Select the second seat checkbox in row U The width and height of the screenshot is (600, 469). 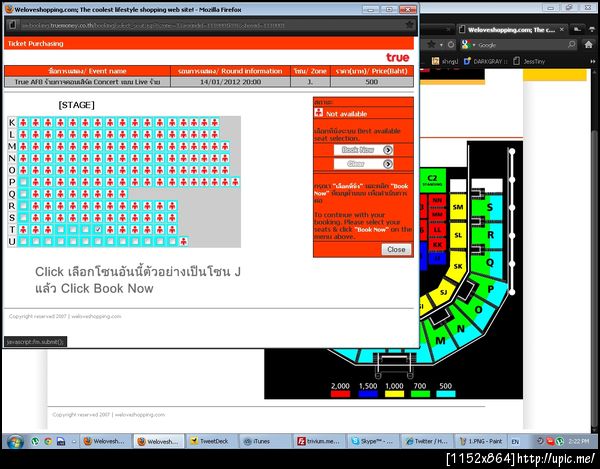click(x=36, y=241)
